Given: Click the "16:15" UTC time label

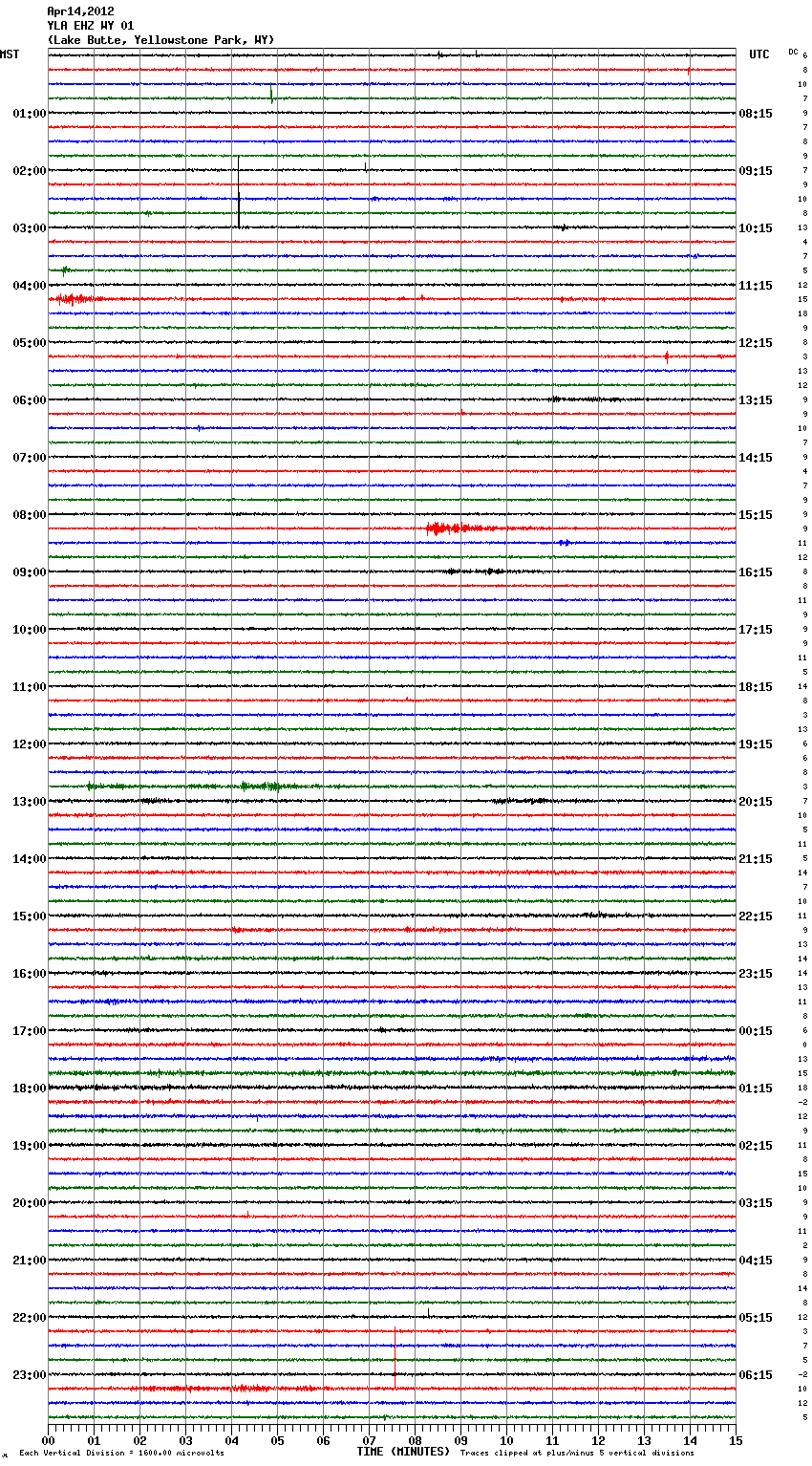Looking at the screenshot, I should click(x=756, y=572).
